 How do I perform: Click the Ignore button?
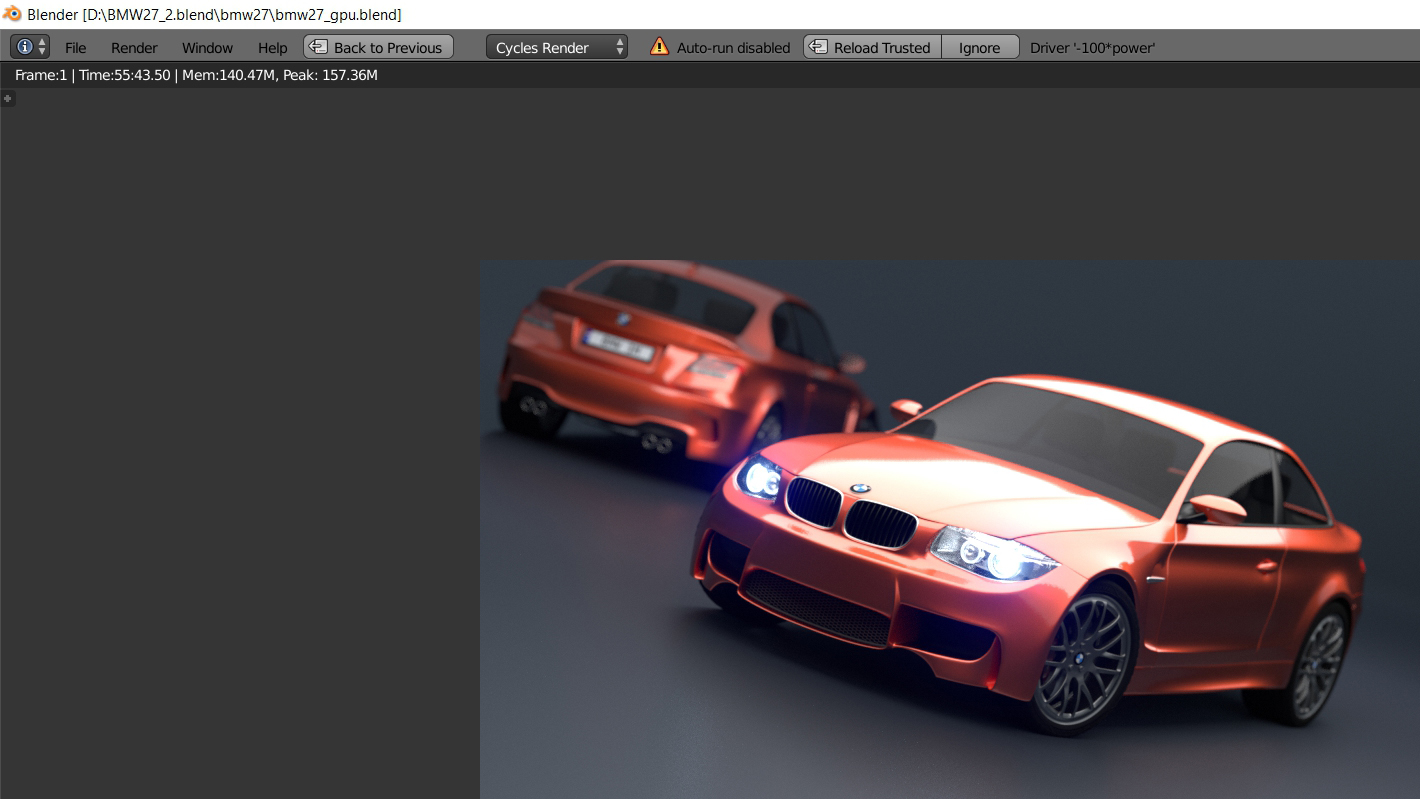tap(980, 47)
